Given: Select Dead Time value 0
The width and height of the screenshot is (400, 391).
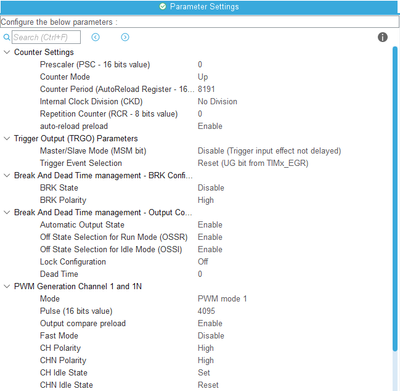Looking at the screenshot, I should pos(200,274).
